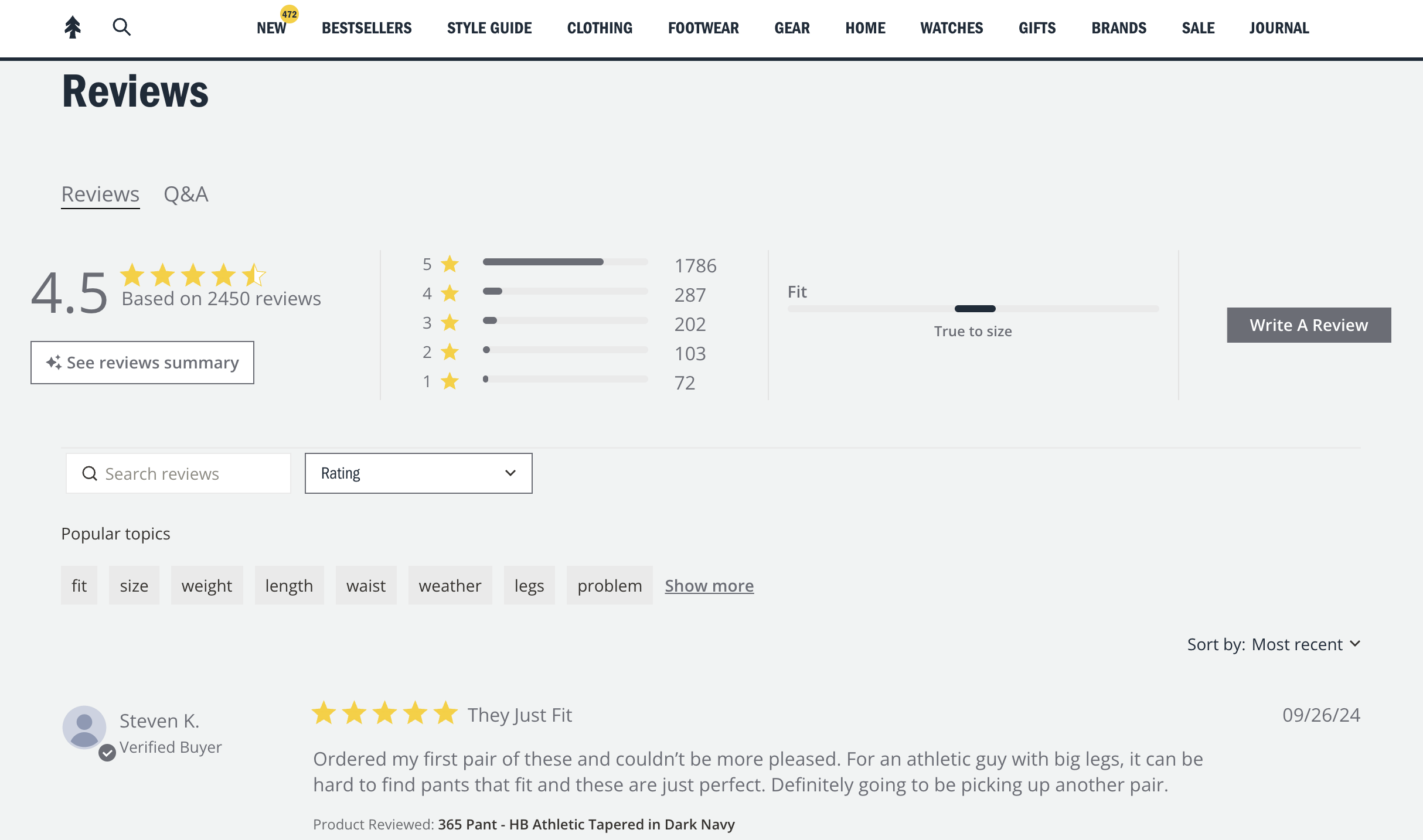1423x840 pixels.
Task: Focus the Search reviews field
Action: pos(179,473)
